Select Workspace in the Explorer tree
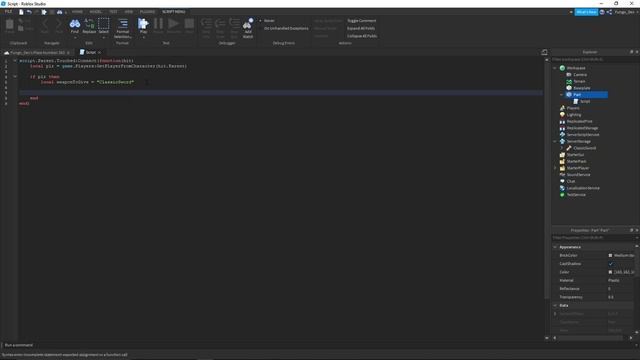The height and width of the screenshot is (360, 640). pyautogui.click(x=576, y=68)
